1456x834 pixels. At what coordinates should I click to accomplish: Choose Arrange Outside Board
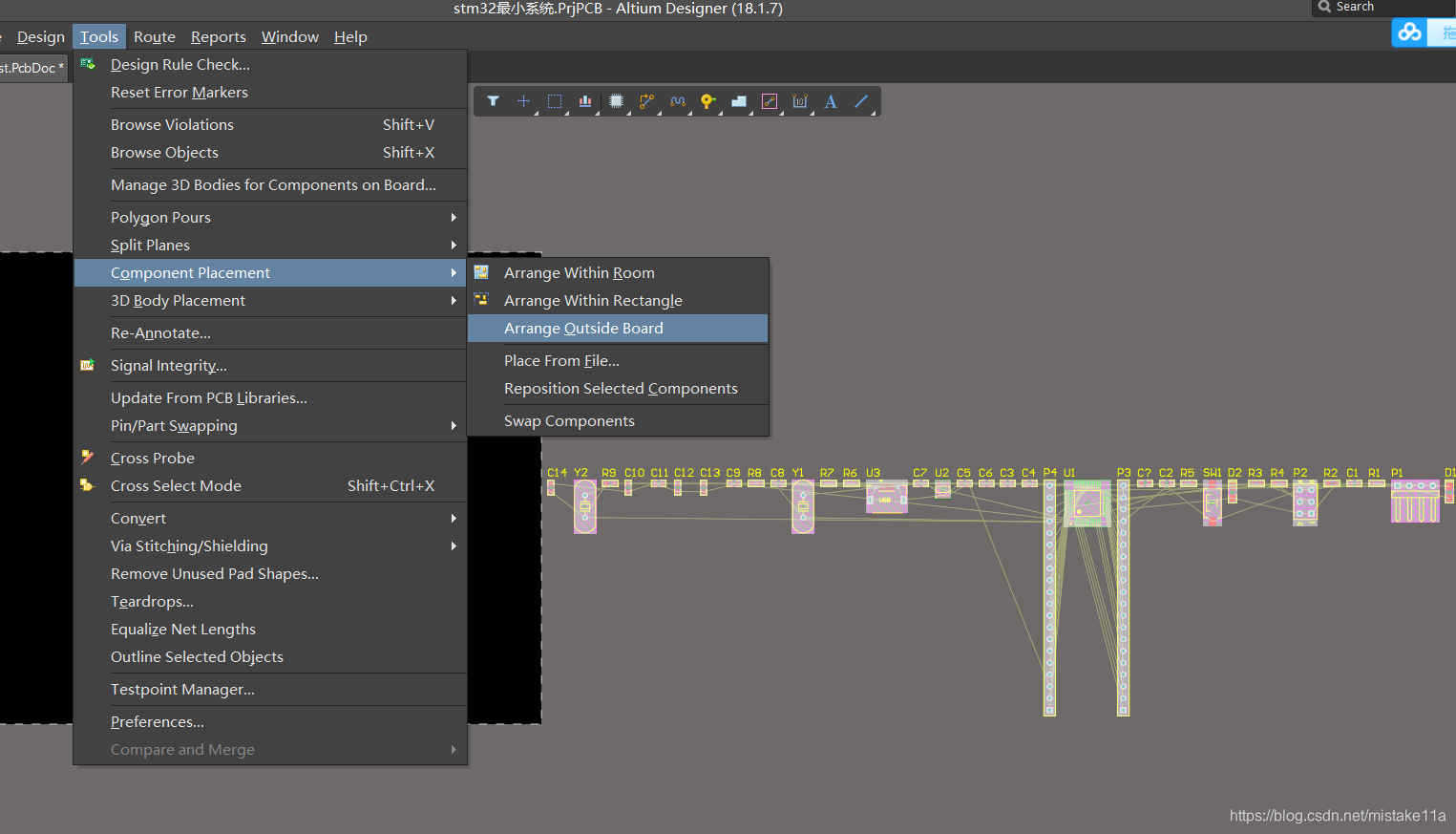tap(583, 329)
